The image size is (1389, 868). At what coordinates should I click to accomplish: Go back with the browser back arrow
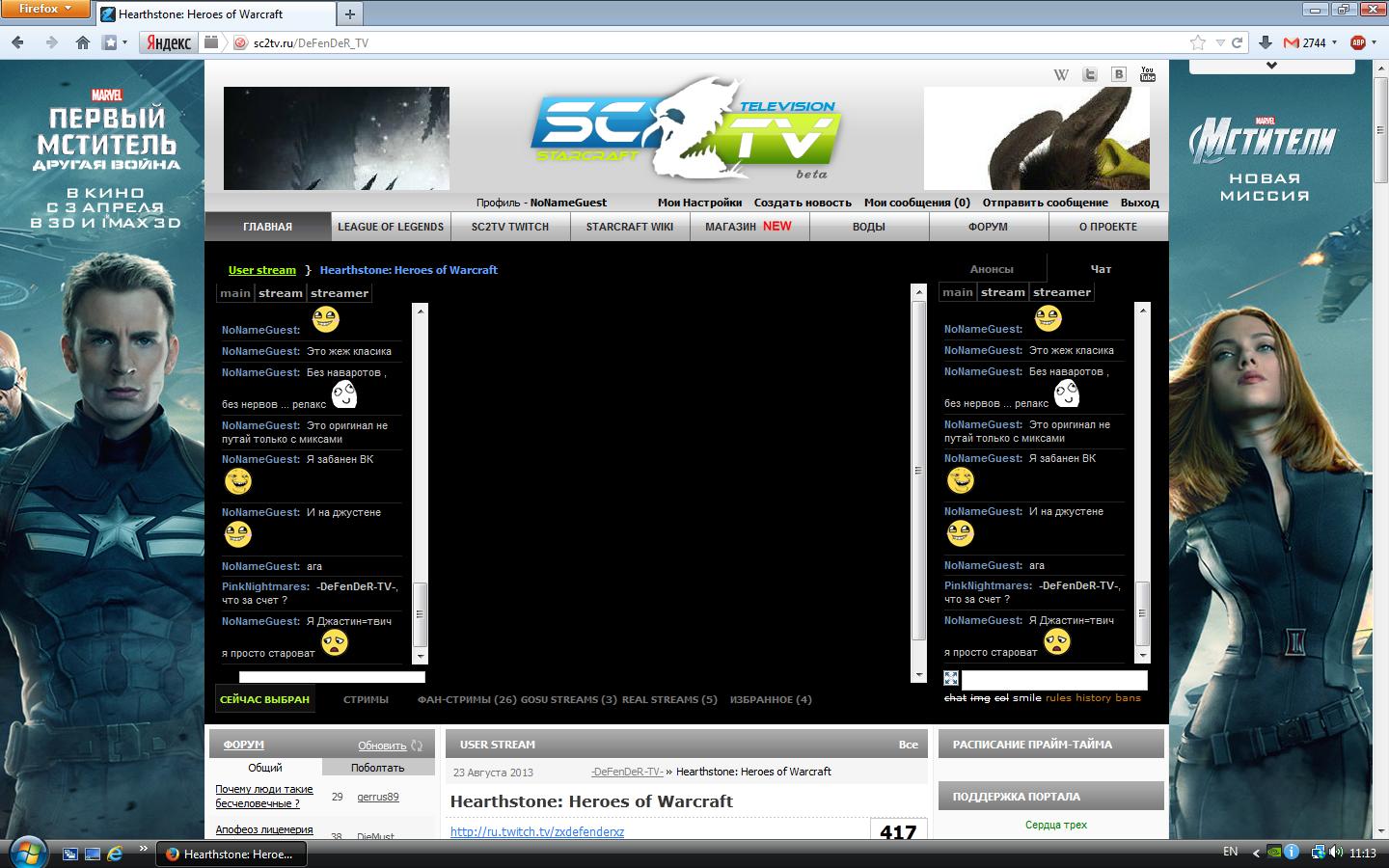(x=18, y=42)
